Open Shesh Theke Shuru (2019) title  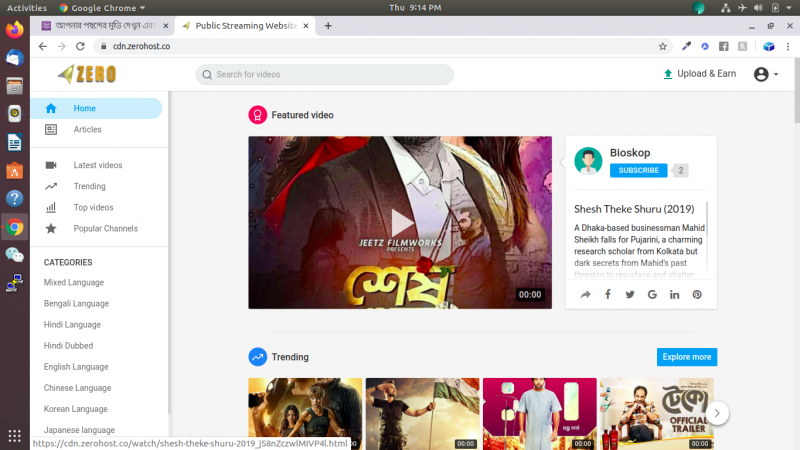(634, 209)
